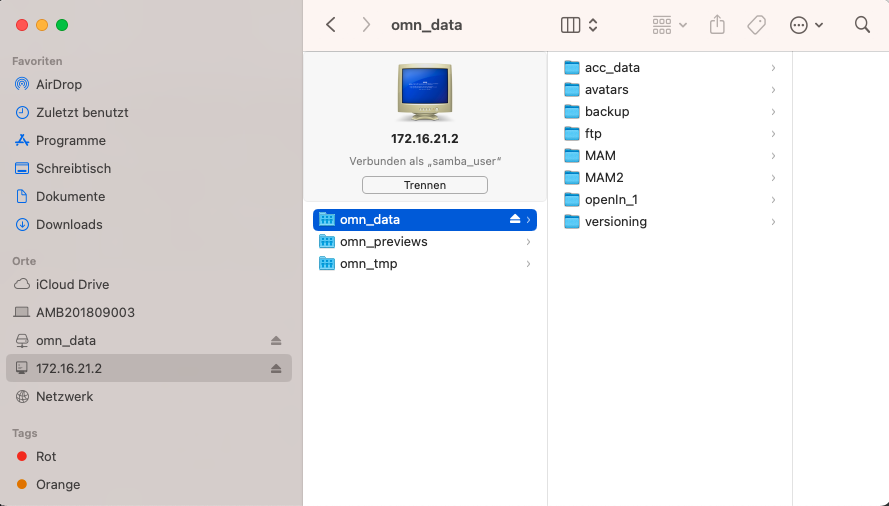Expand chevron next to MAM2
889x506 pixels.
(773, 178)
